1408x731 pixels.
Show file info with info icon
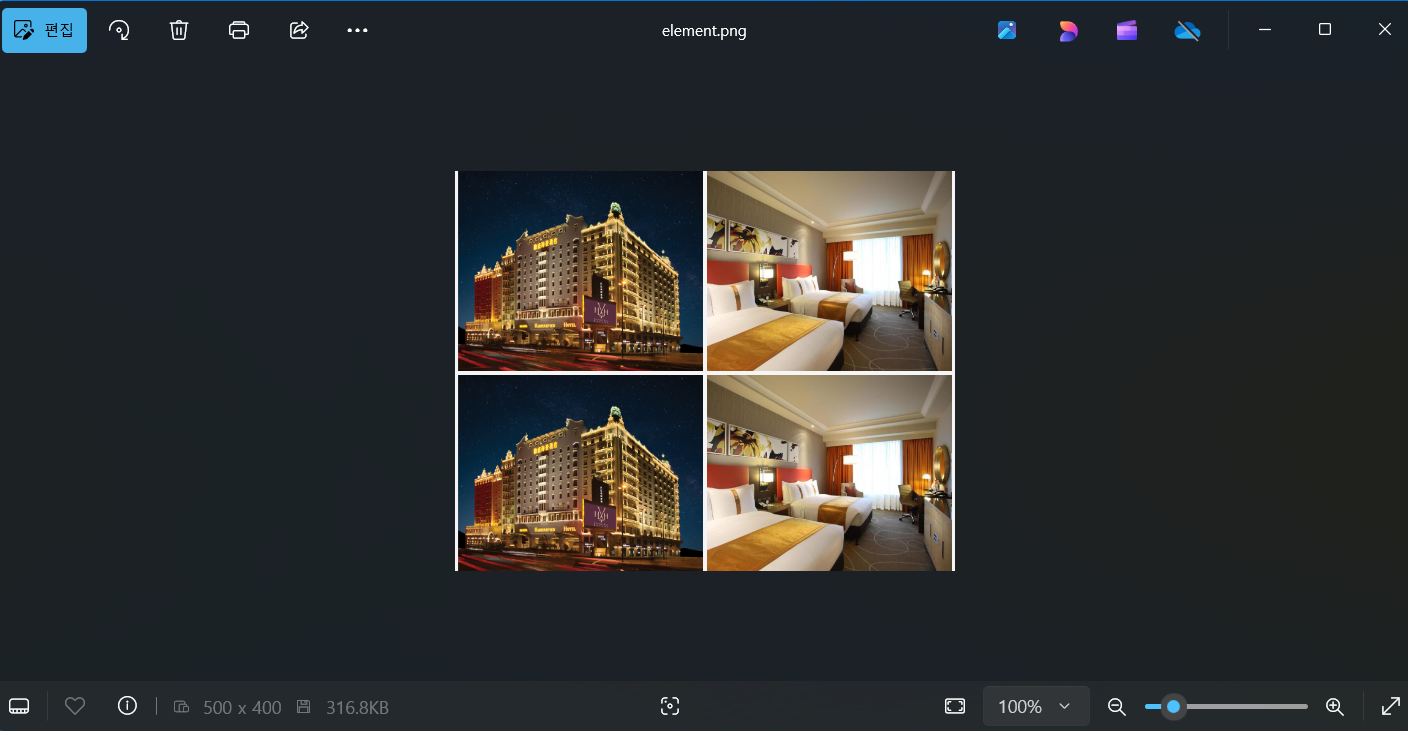127,706
